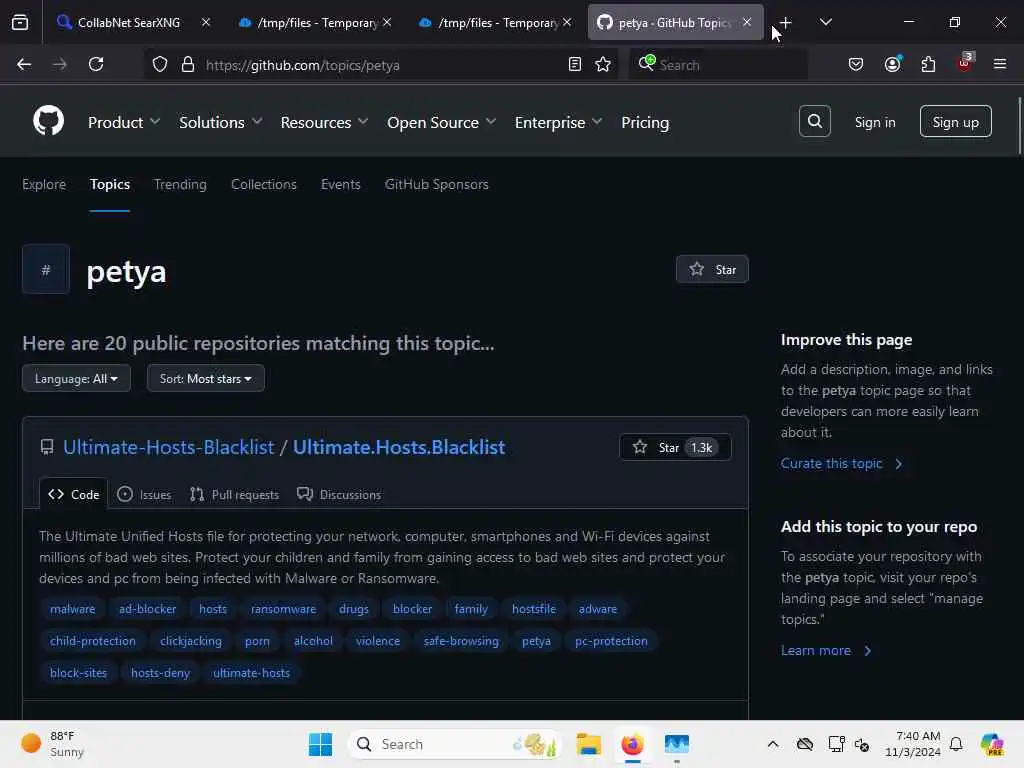Bookmark this page with the star icon
This screenshot has height=768, width=1024.
(x=603, y=65)
